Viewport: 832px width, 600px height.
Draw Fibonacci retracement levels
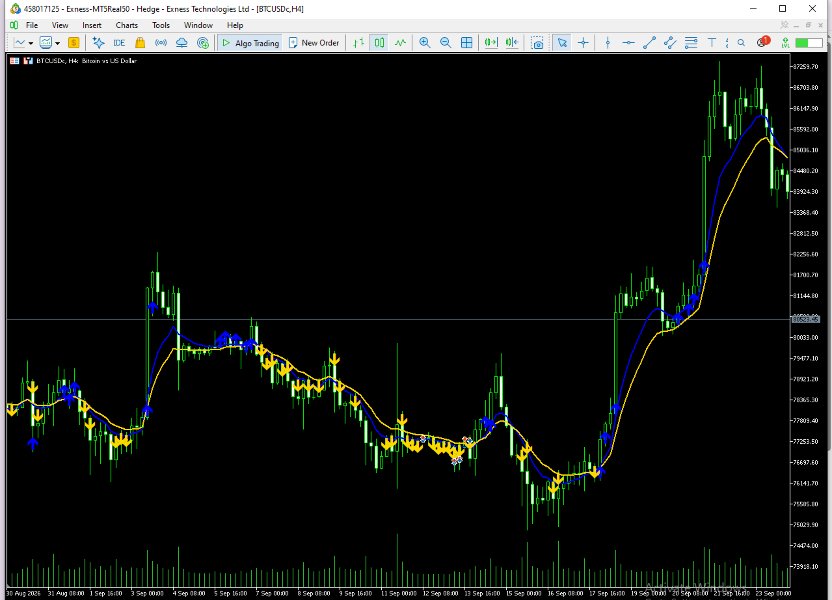(x=691, y=42)
